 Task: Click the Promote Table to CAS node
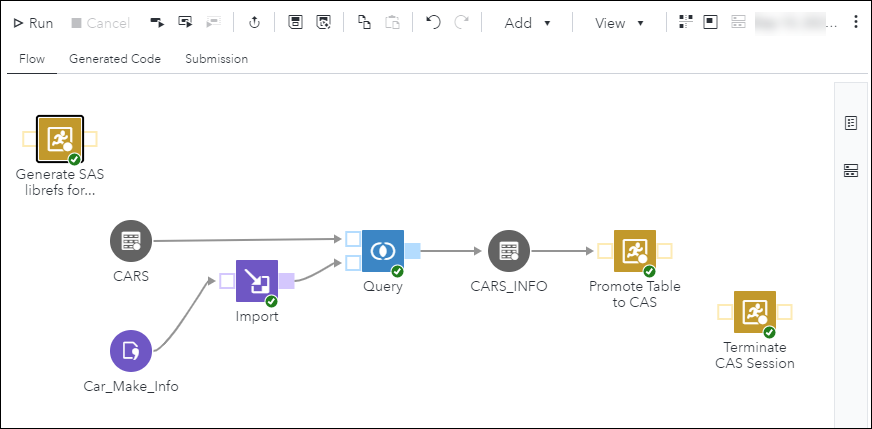point(635,251)
